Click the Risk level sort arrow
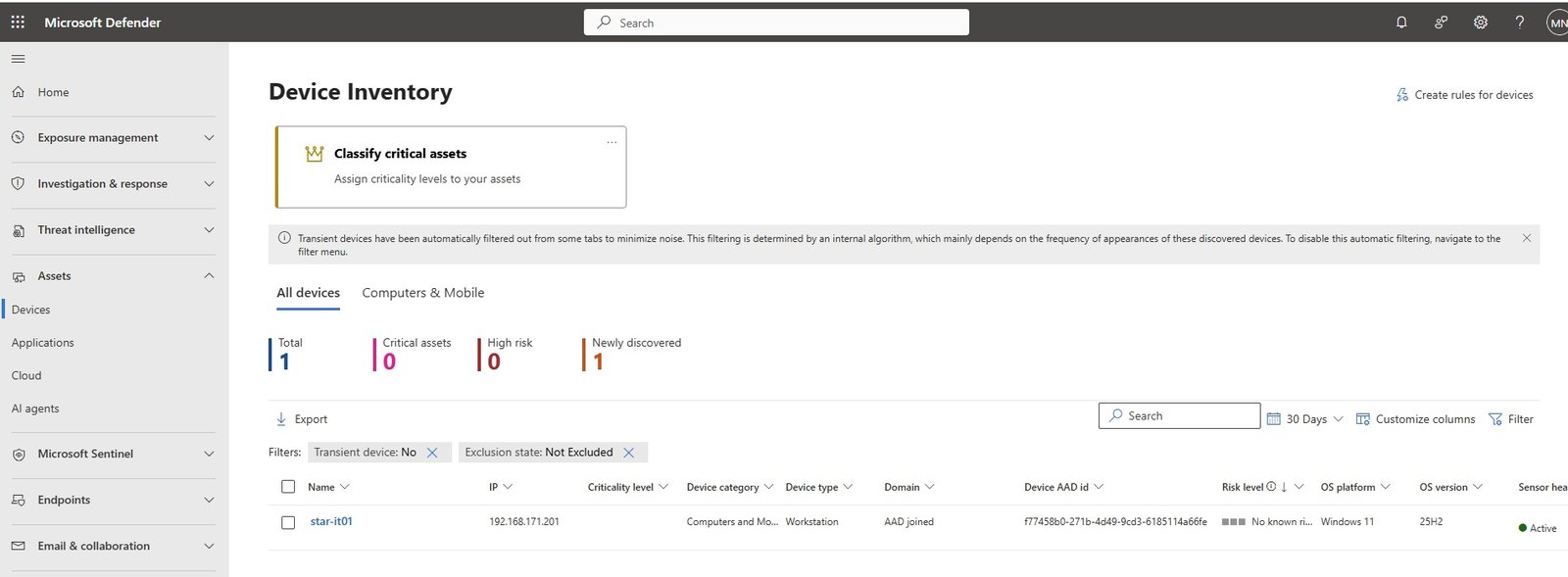Screen dimensions: 1568x577 coord(1284,487)
